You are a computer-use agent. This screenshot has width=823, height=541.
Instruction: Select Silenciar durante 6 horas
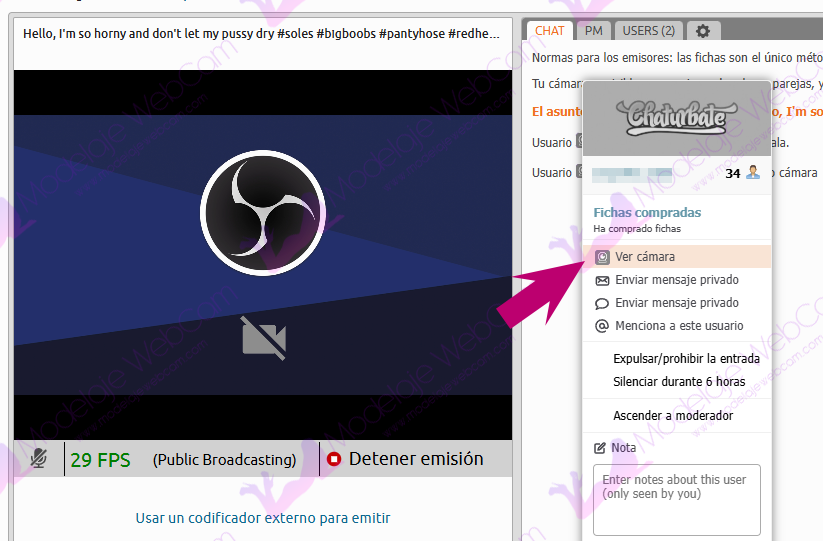[x=679, y=381]
